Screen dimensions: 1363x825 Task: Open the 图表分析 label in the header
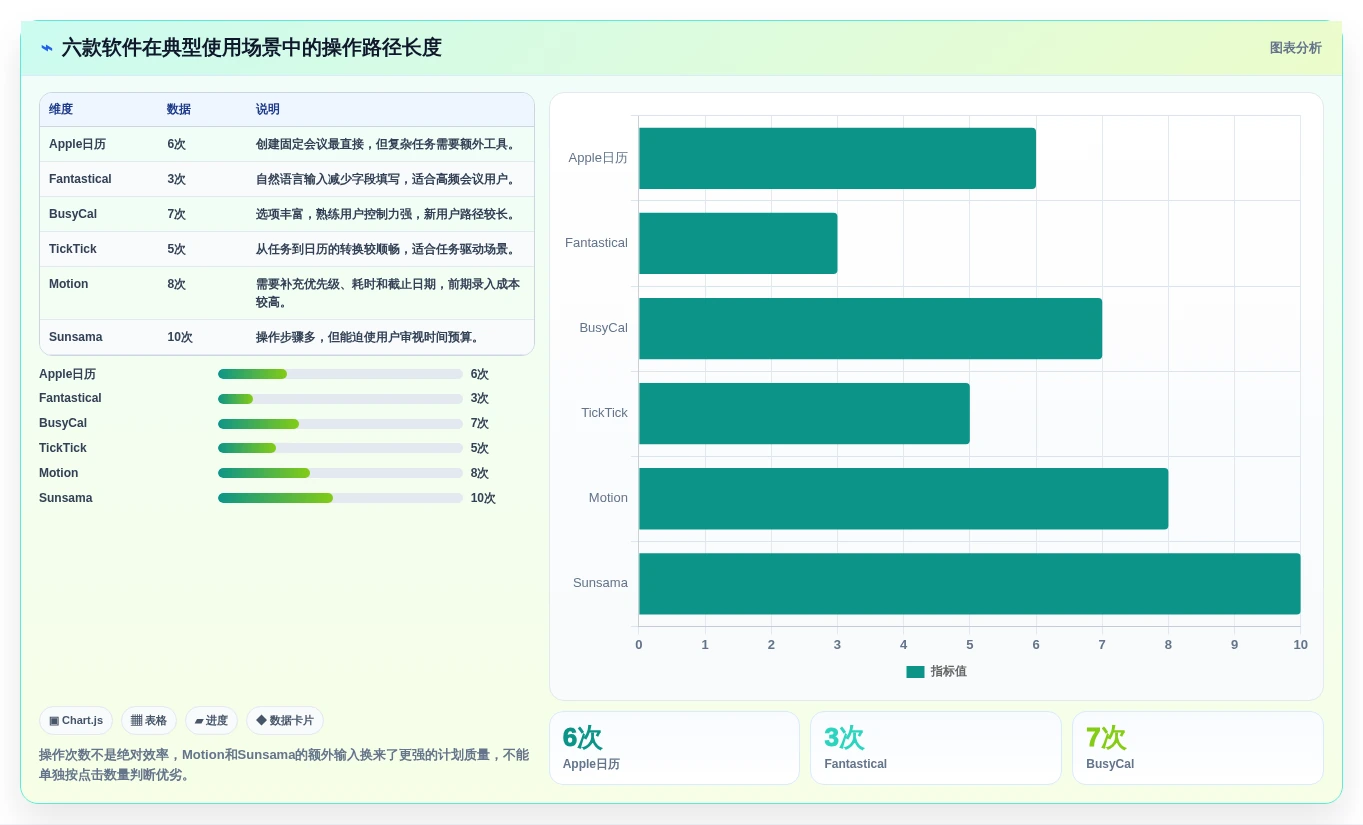(1295, 48)
